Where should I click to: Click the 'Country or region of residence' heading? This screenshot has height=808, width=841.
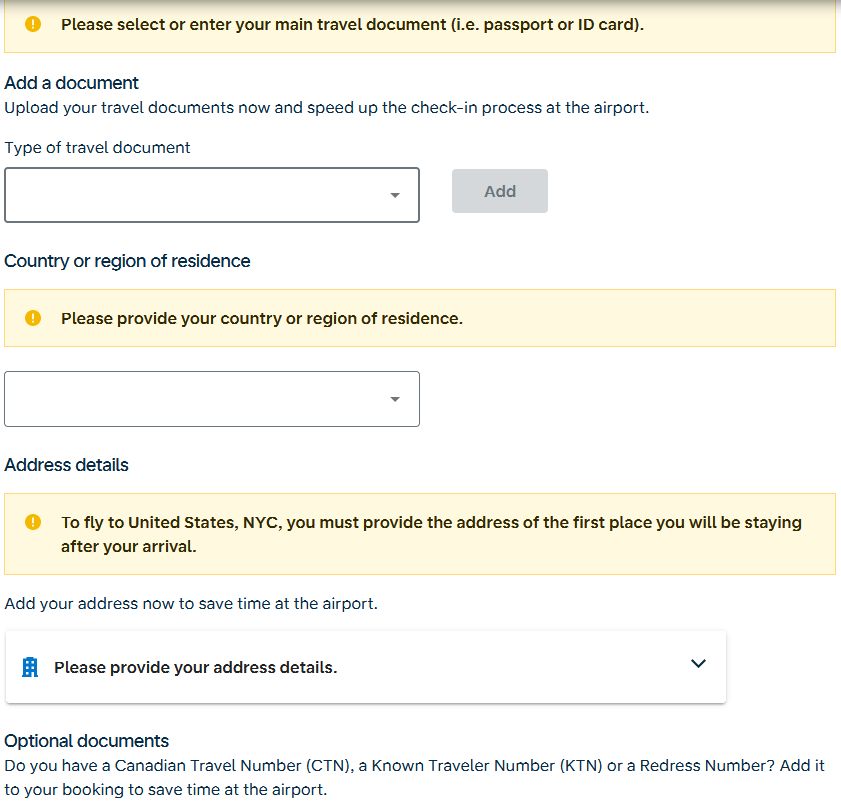[x=127, y=261]
